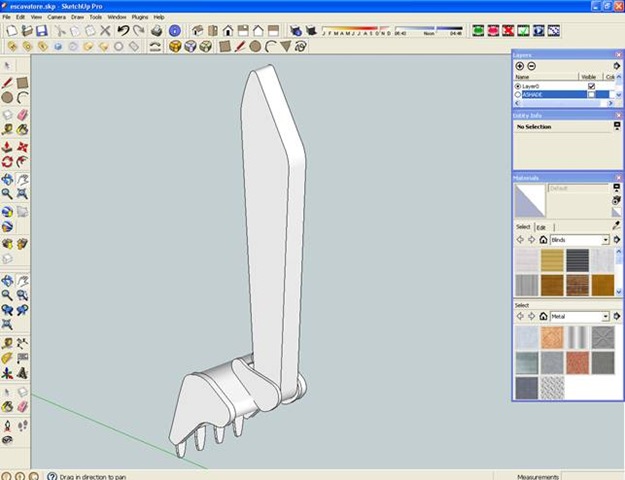This screenshot has height=480, width=625.
Task: Click the Erase (X) icon in toolbar
Action: point(105,31)
